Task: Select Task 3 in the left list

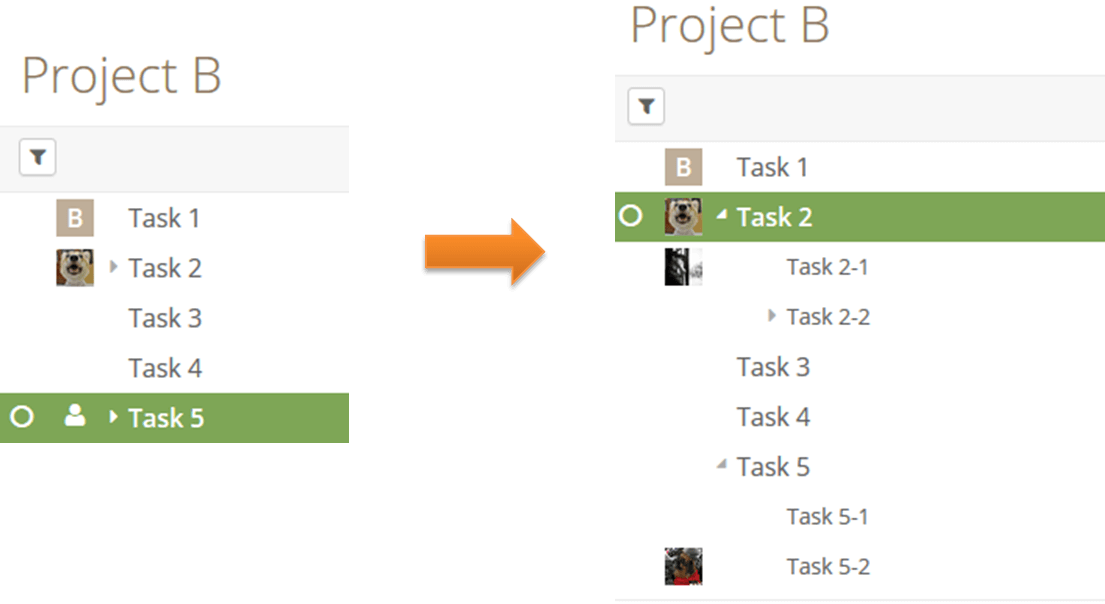Action: click(x=165, y=318)
